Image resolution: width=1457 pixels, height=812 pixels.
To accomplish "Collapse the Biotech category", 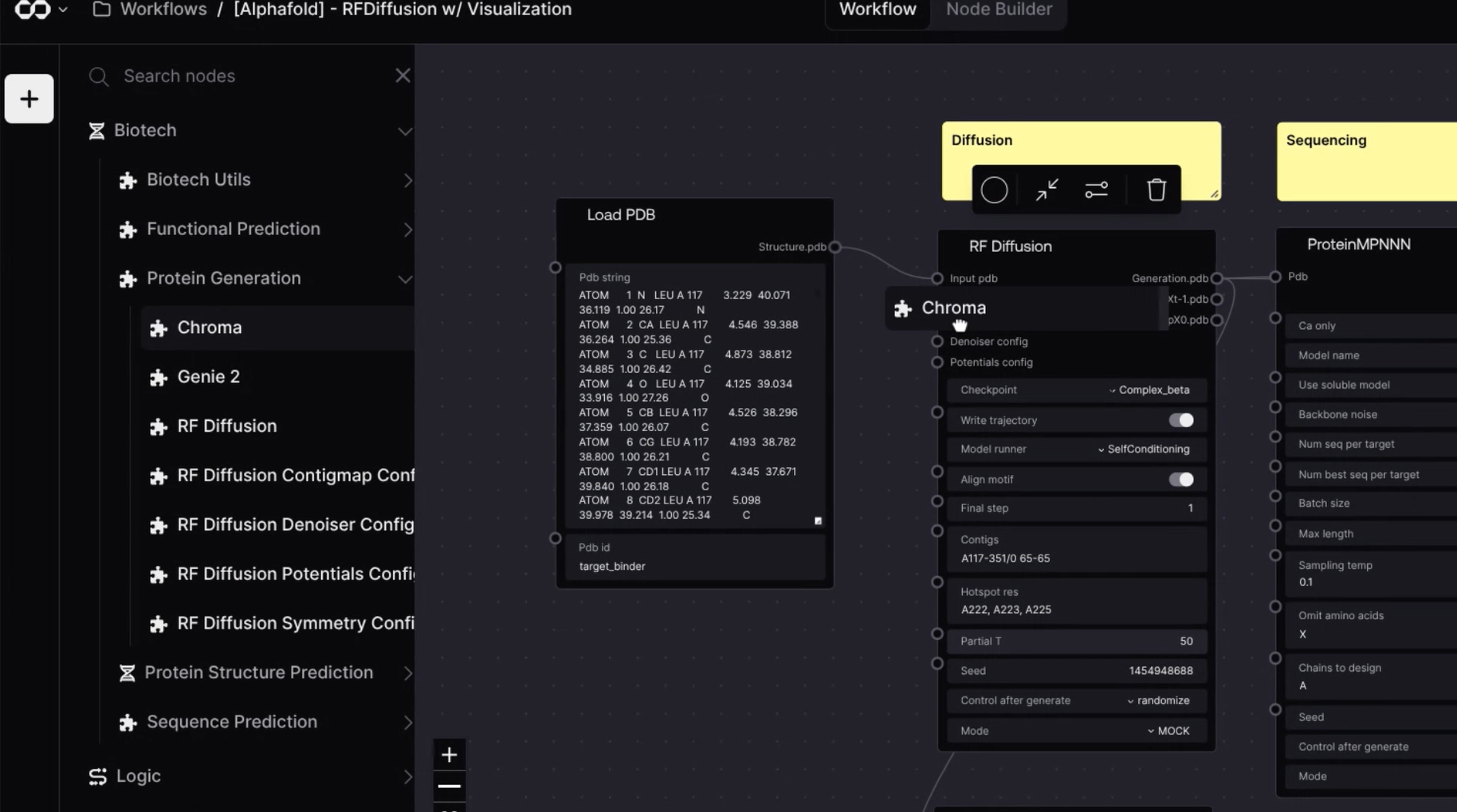I will click(x=405, y=131).
